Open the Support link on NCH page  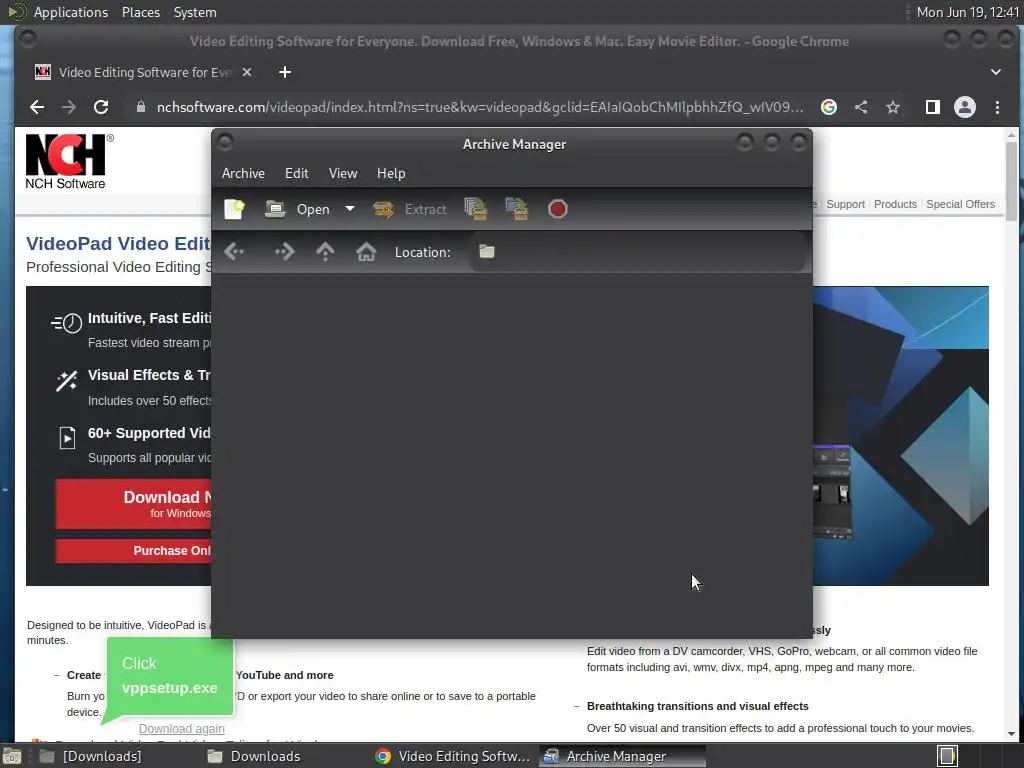(x=845, y=204)
